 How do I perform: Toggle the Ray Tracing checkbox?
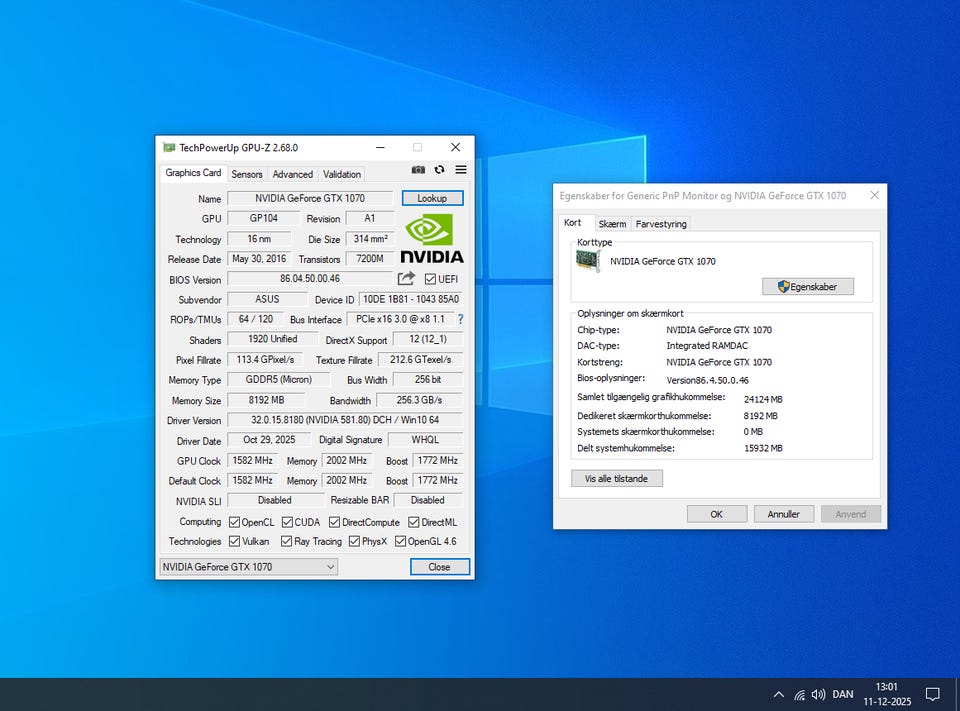click(287, 542)
